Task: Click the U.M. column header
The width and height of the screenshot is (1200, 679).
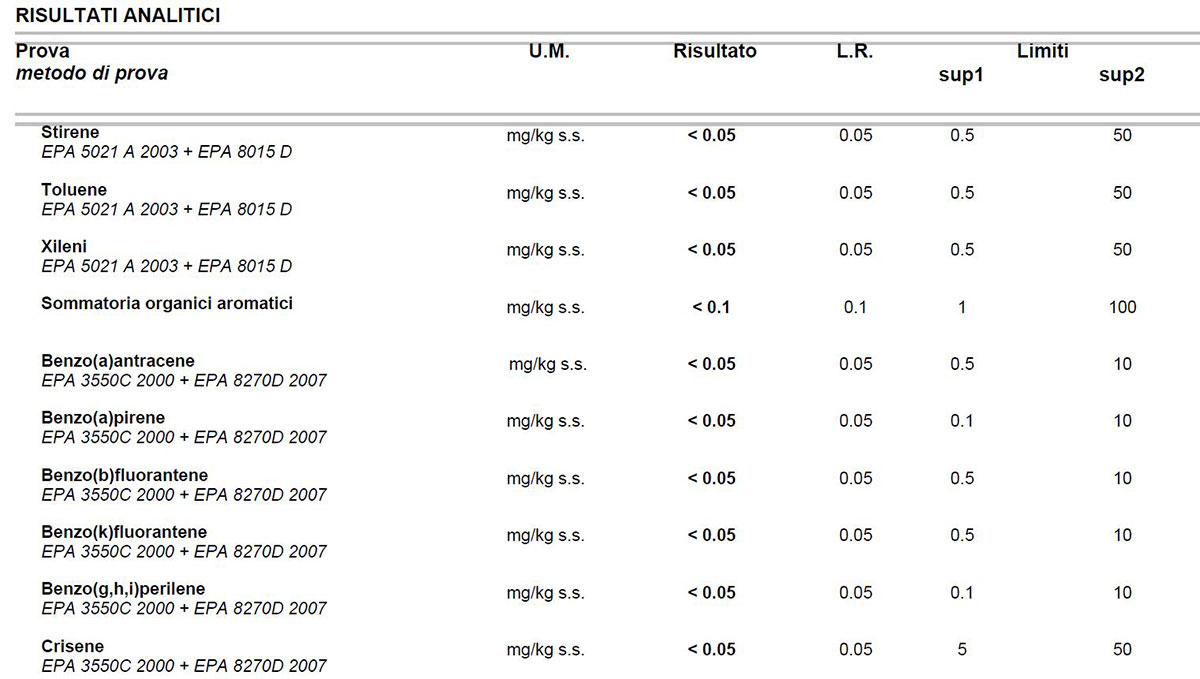Action: coord(549,51)
